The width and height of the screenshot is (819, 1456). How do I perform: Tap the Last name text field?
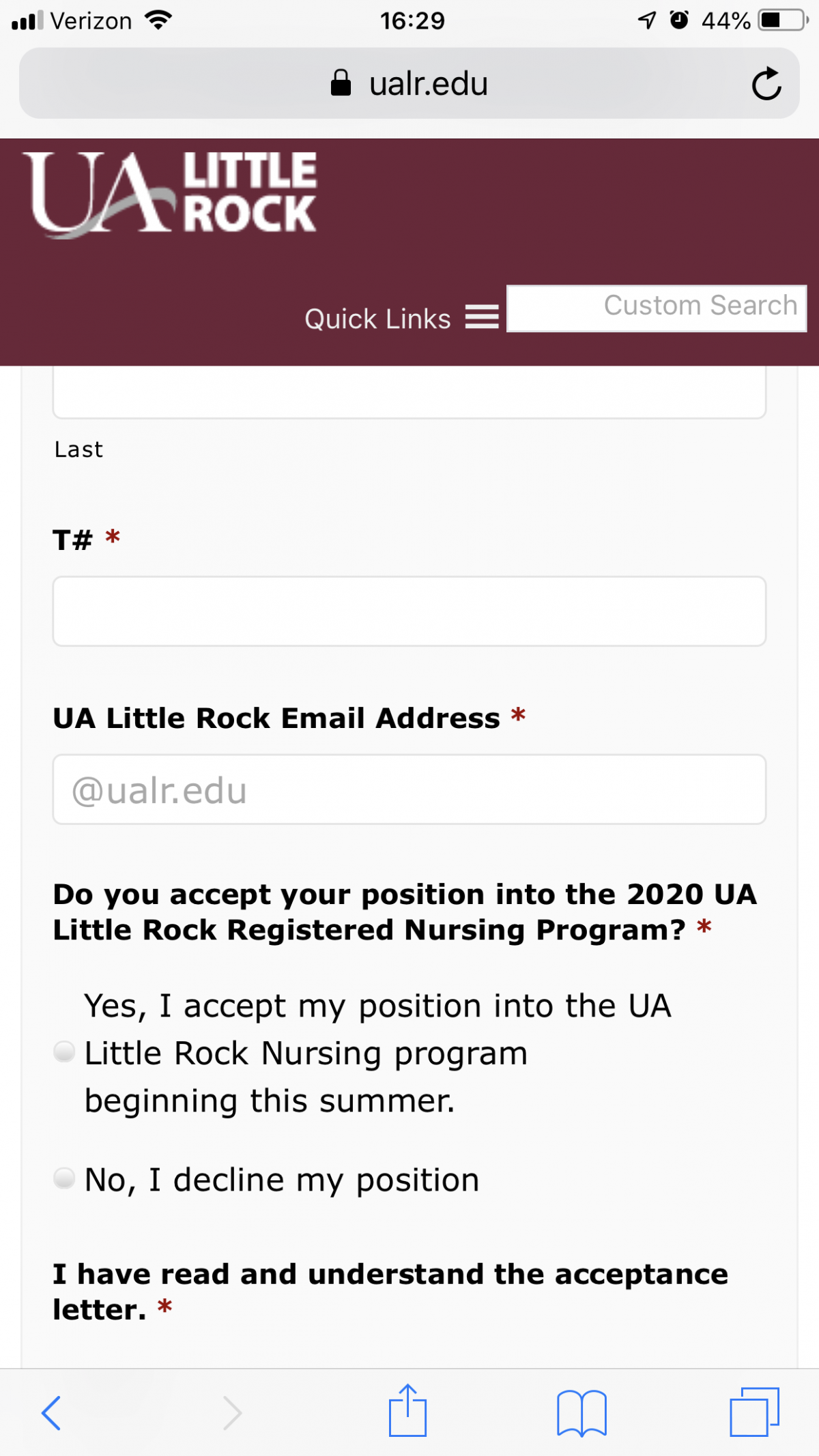409,392
